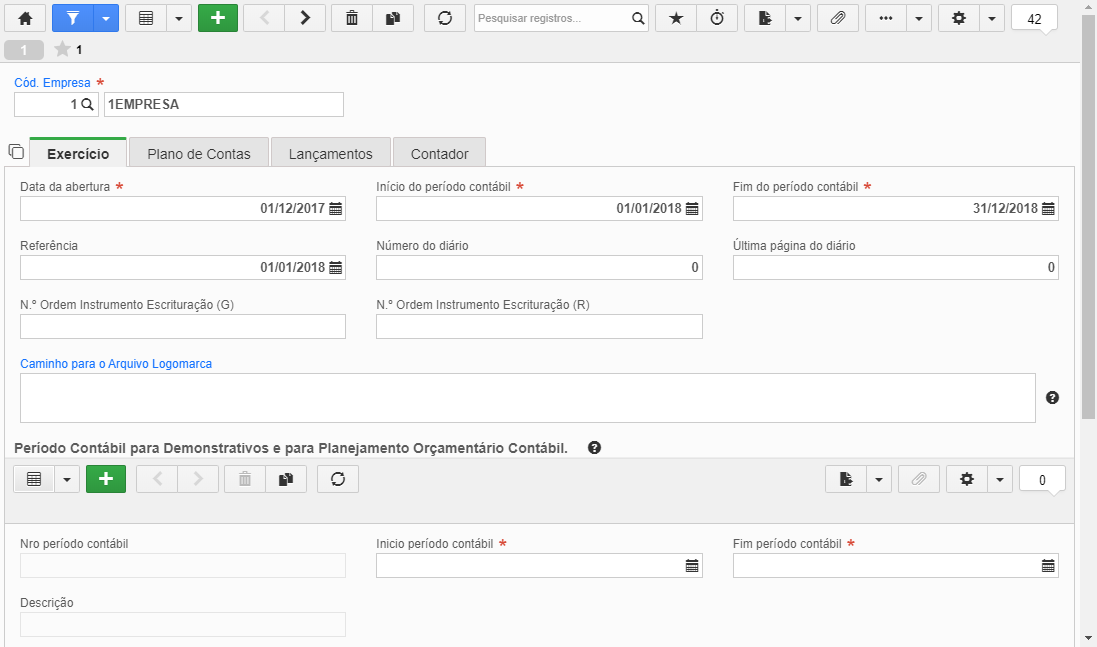Screen dimensions: 1097x647
Task: Expand the top settings gear dropdown arrow
Action: pos(991,18)
